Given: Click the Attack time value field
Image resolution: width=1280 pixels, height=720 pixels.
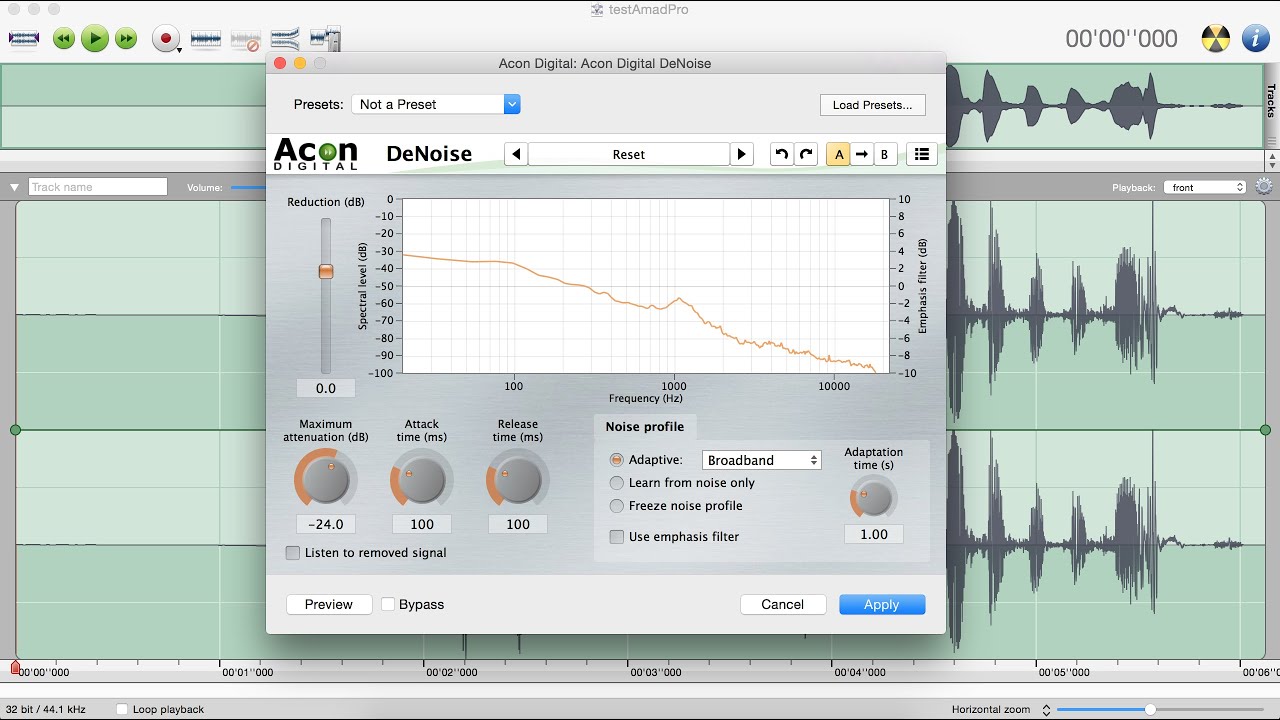Looking at the screenshot, I should [422, 524].
